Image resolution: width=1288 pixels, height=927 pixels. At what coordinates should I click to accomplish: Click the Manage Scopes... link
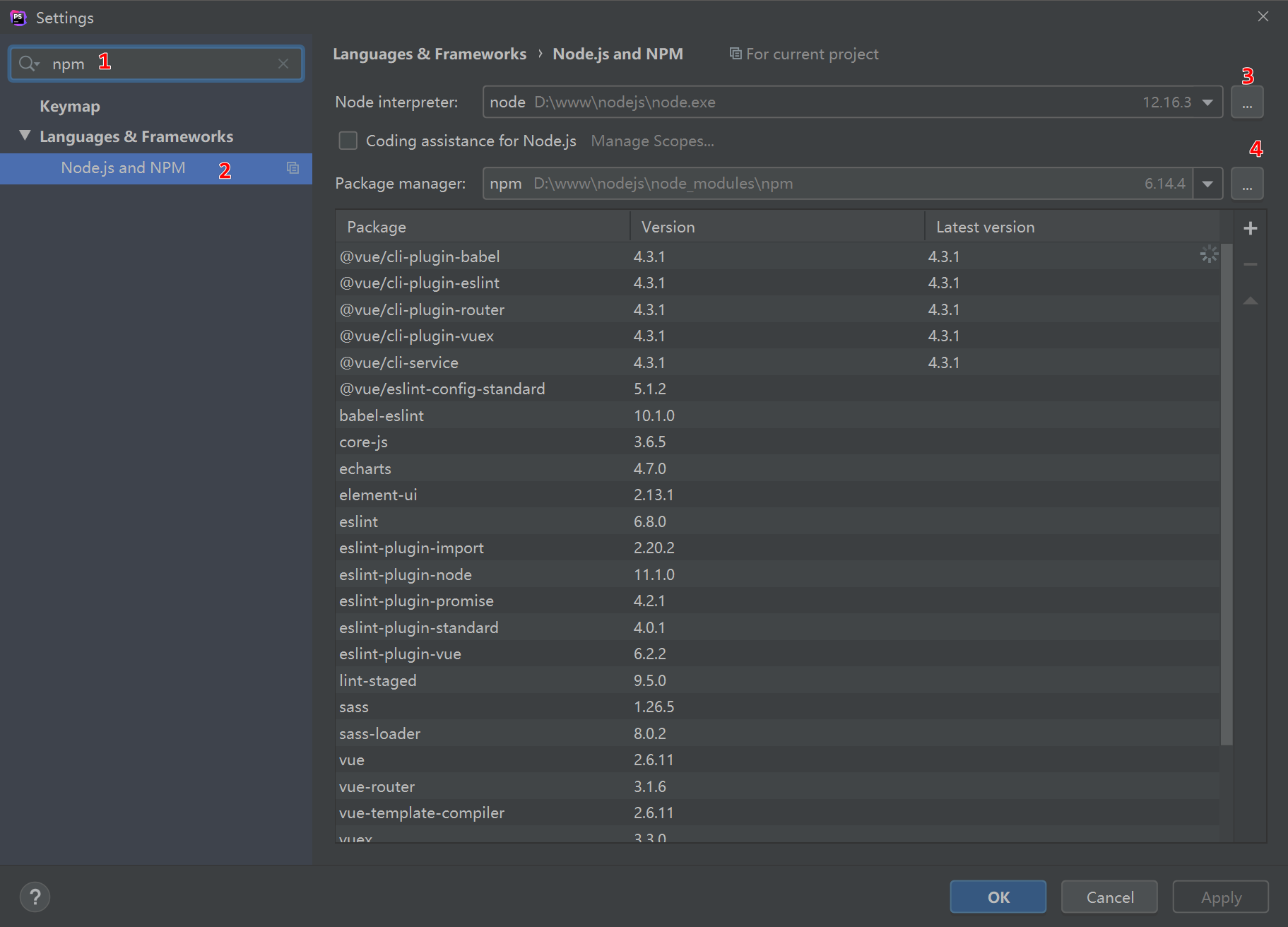(652, 141)
